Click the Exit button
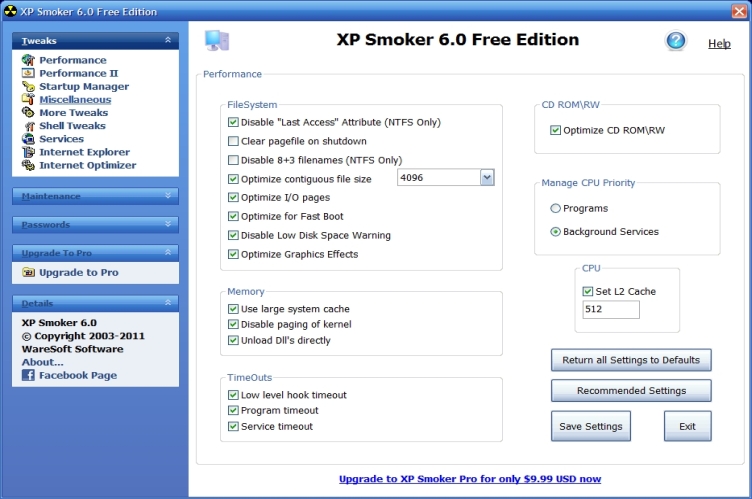Image resolution: width=752 pixels, height=499 pixels. (688, 426)
